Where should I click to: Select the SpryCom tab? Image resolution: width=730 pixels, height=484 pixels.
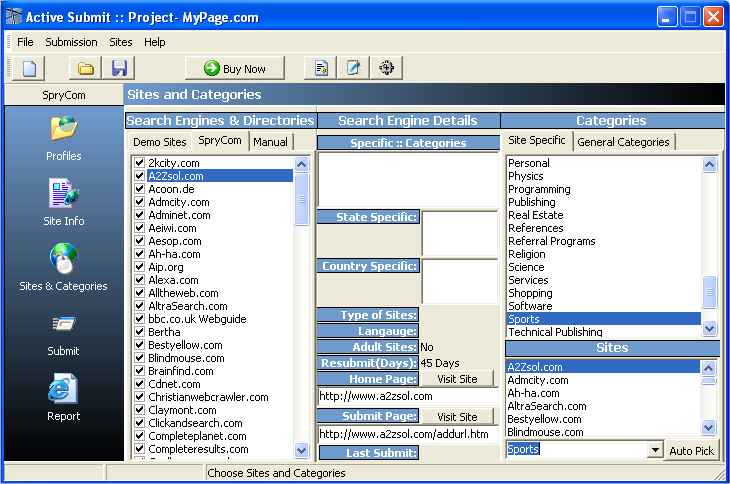[x=220, y=141]
